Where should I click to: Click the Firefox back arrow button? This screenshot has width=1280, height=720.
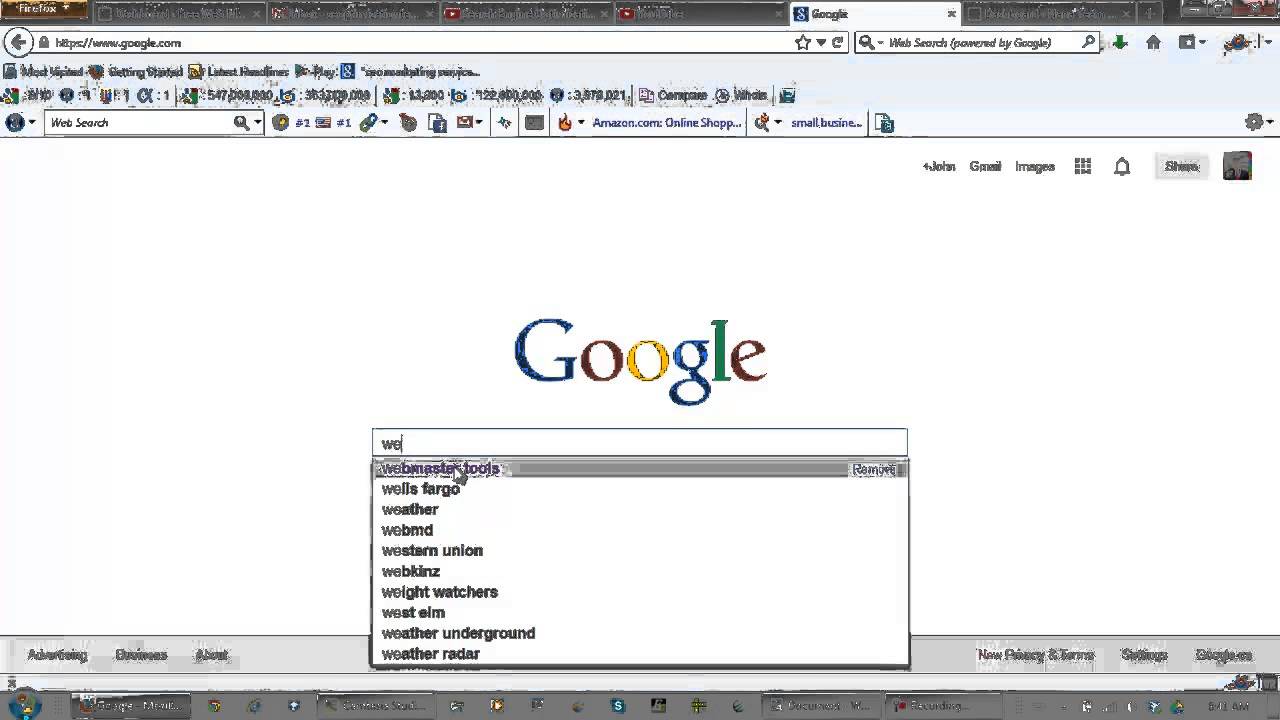pos(18,43)
